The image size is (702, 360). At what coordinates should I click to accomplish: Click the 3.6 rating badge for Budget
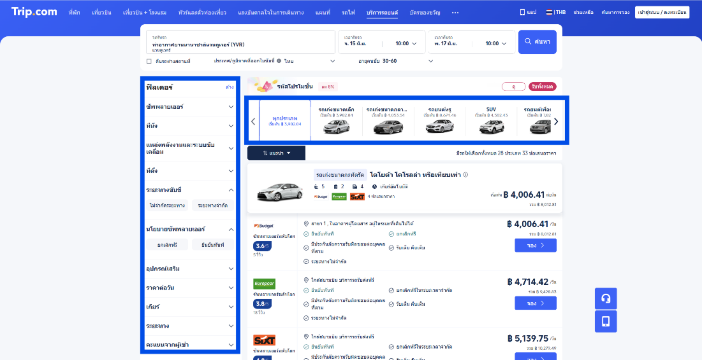(261, 246)
